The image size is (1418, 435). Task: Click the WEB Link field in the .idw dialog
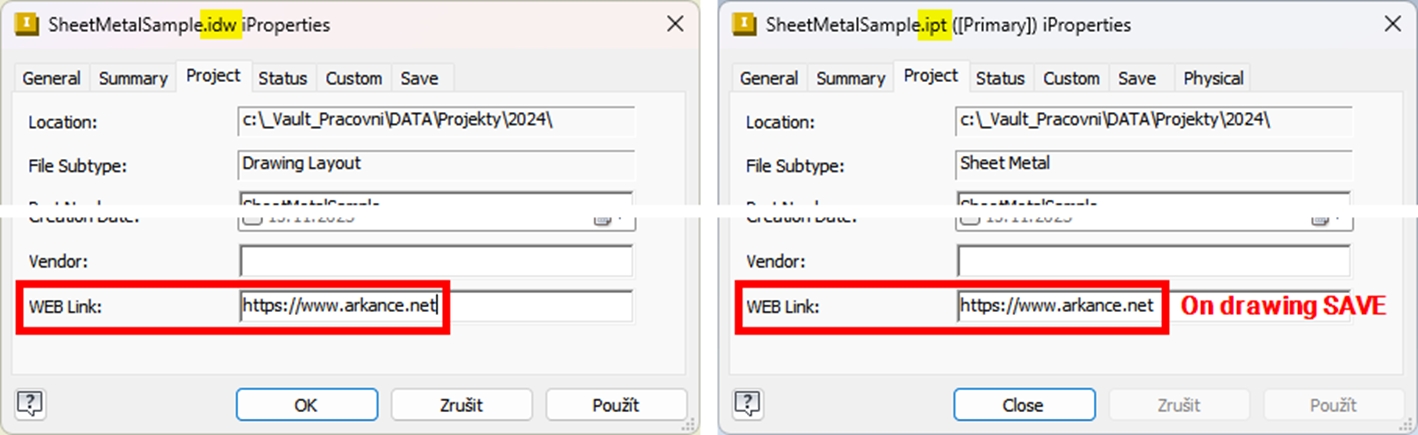435,306
